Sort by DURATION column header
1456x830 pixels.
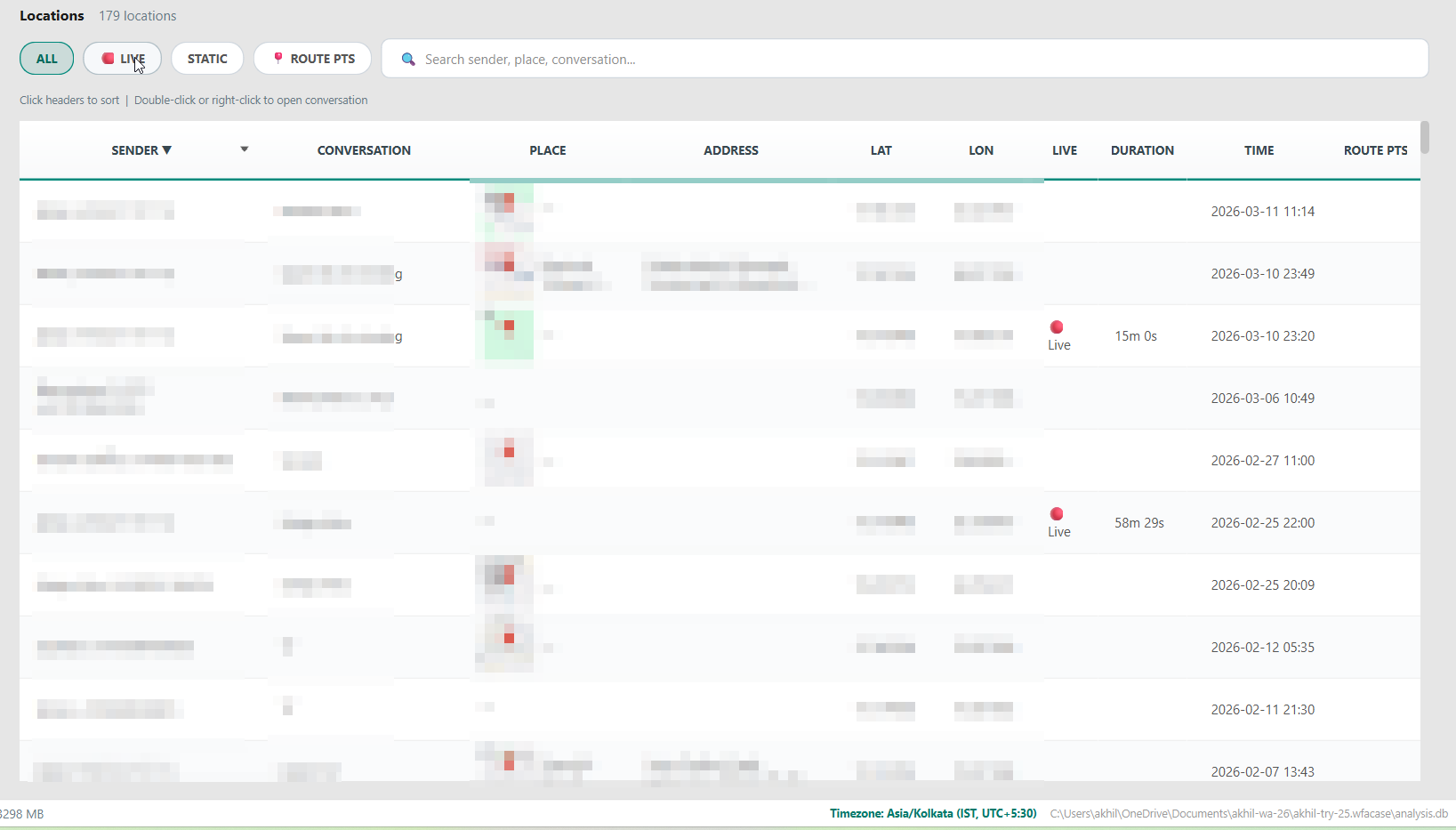coord(1142,150)
